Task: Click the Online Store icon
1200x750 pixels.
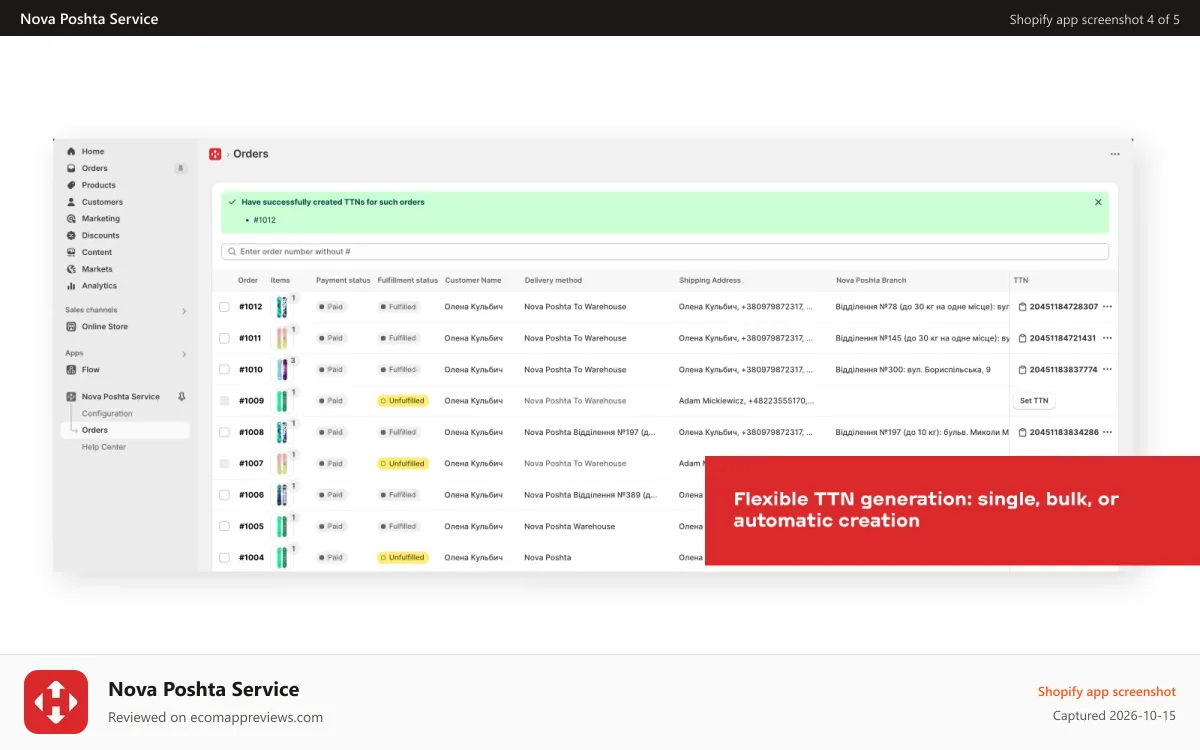Action: point(71,327)
